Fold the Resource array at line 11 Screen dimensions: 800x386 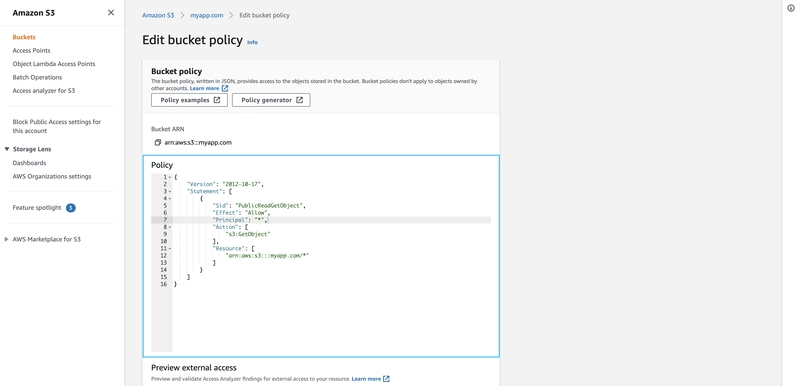170,248
